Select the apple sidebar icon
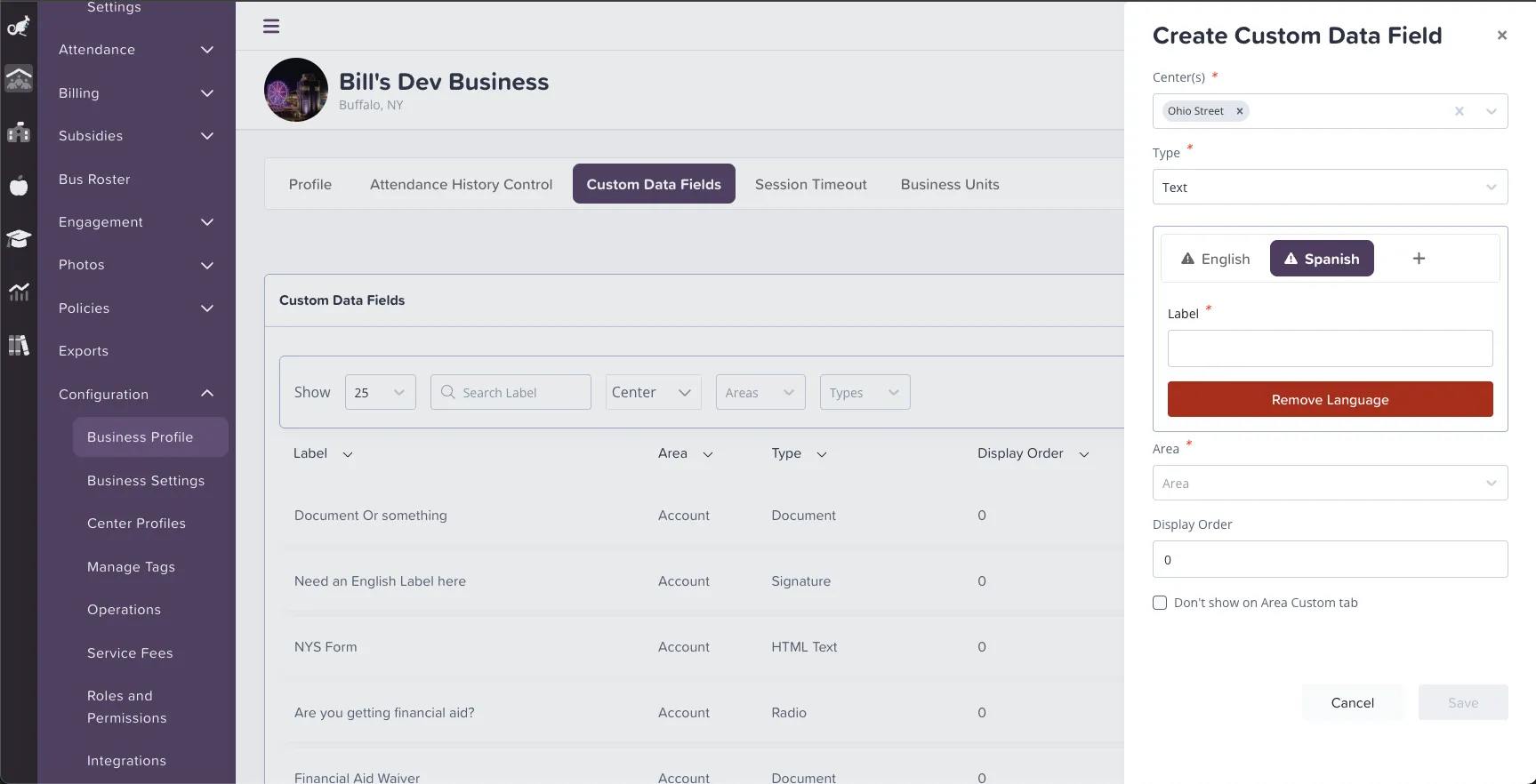The image size is (1536, 784). click(x=19, y=186)
